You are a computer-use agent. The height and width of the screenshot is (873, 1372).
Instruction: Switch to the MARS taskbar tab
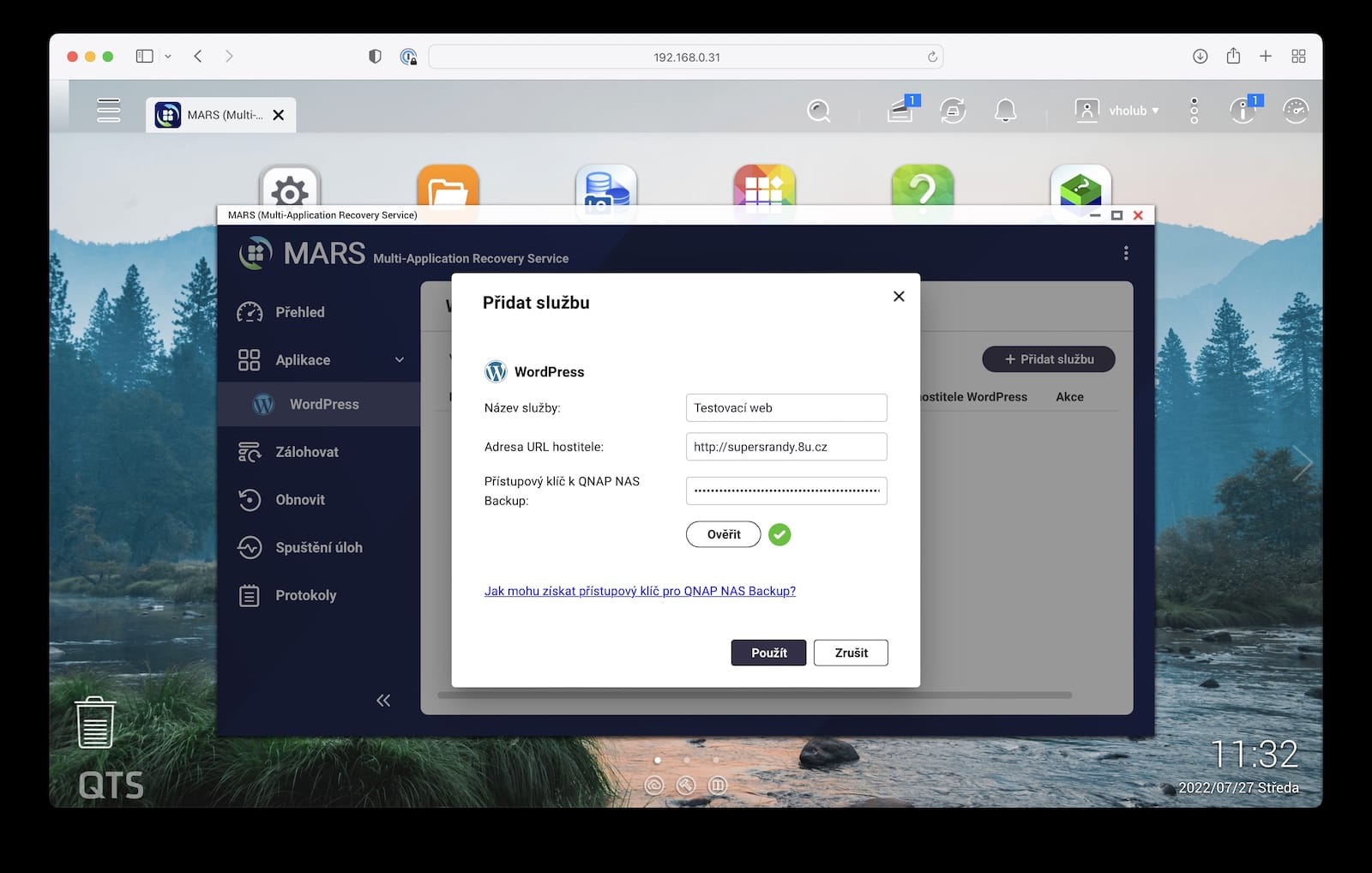221,115
